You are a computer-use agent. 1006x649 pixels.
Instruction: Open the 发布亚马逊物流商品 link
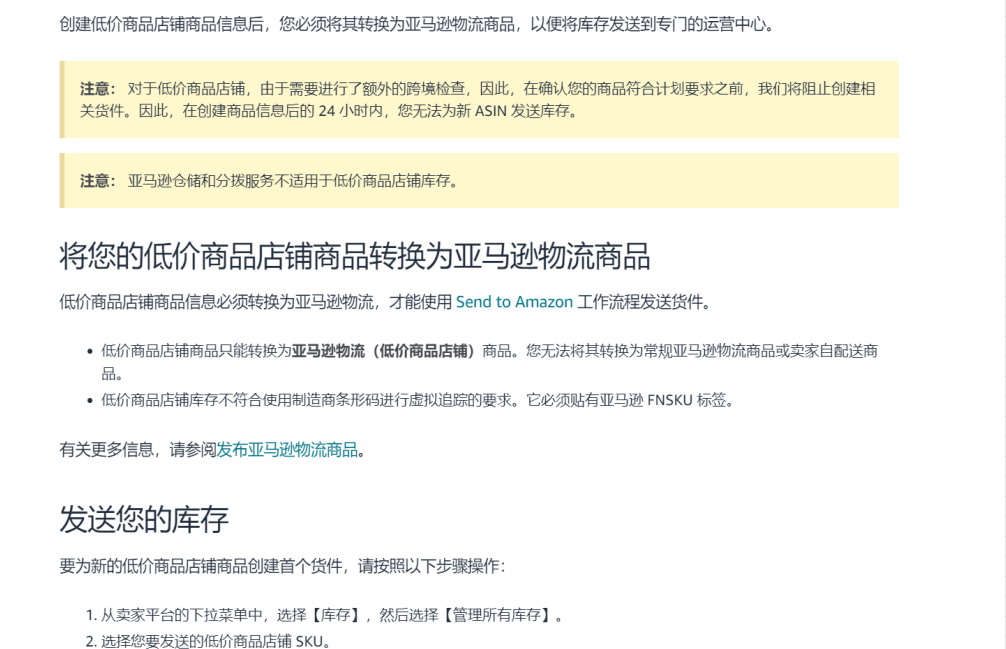[287, 450]
